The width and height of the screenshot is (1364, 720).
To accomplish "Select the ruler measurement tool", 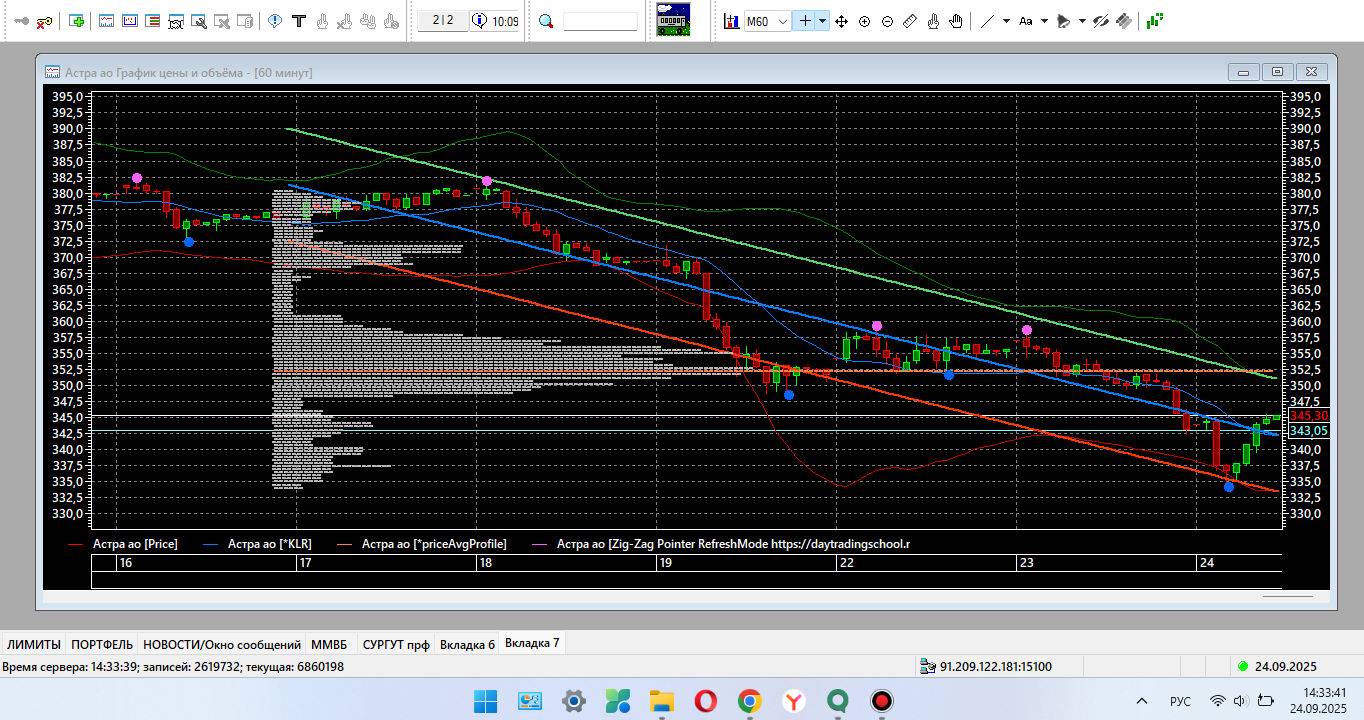I will pyautogui.click(x=910, y=21).
